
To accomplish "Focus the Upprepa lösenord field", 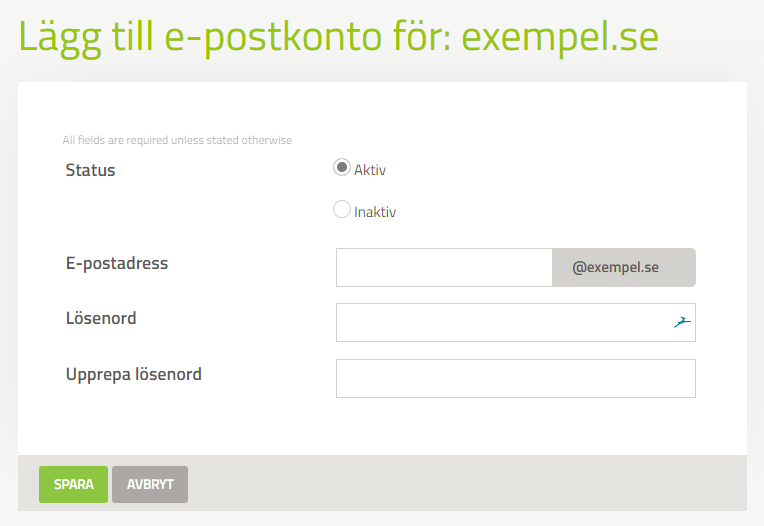I will pos(516,378).
